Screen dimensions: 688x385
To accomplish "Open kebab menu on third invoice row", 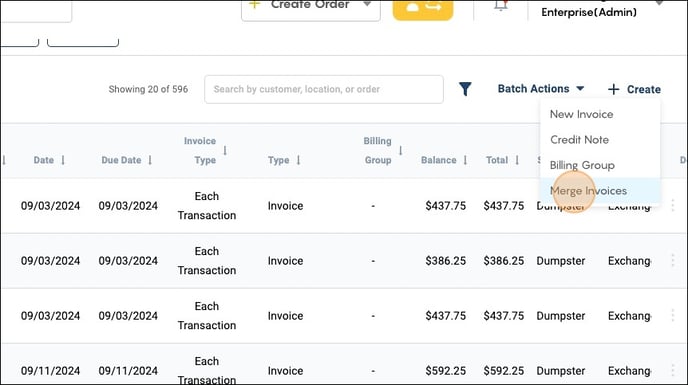I will [x=673, y=316].
